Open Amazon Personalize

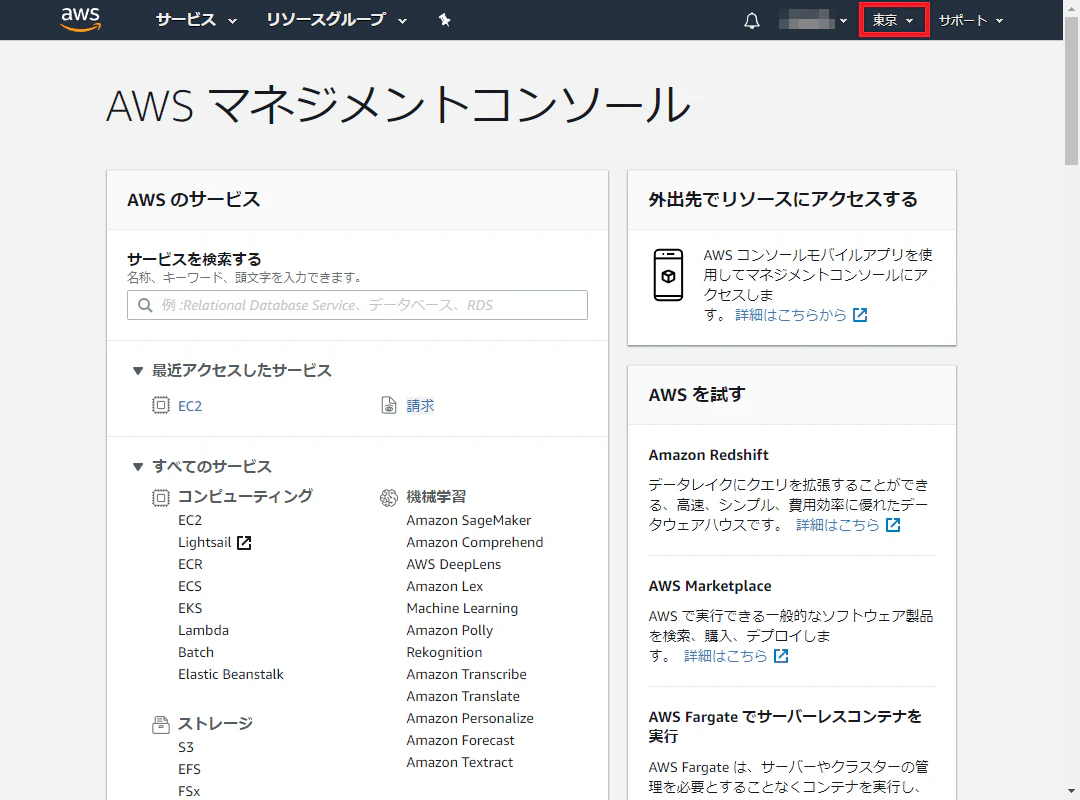470,719
